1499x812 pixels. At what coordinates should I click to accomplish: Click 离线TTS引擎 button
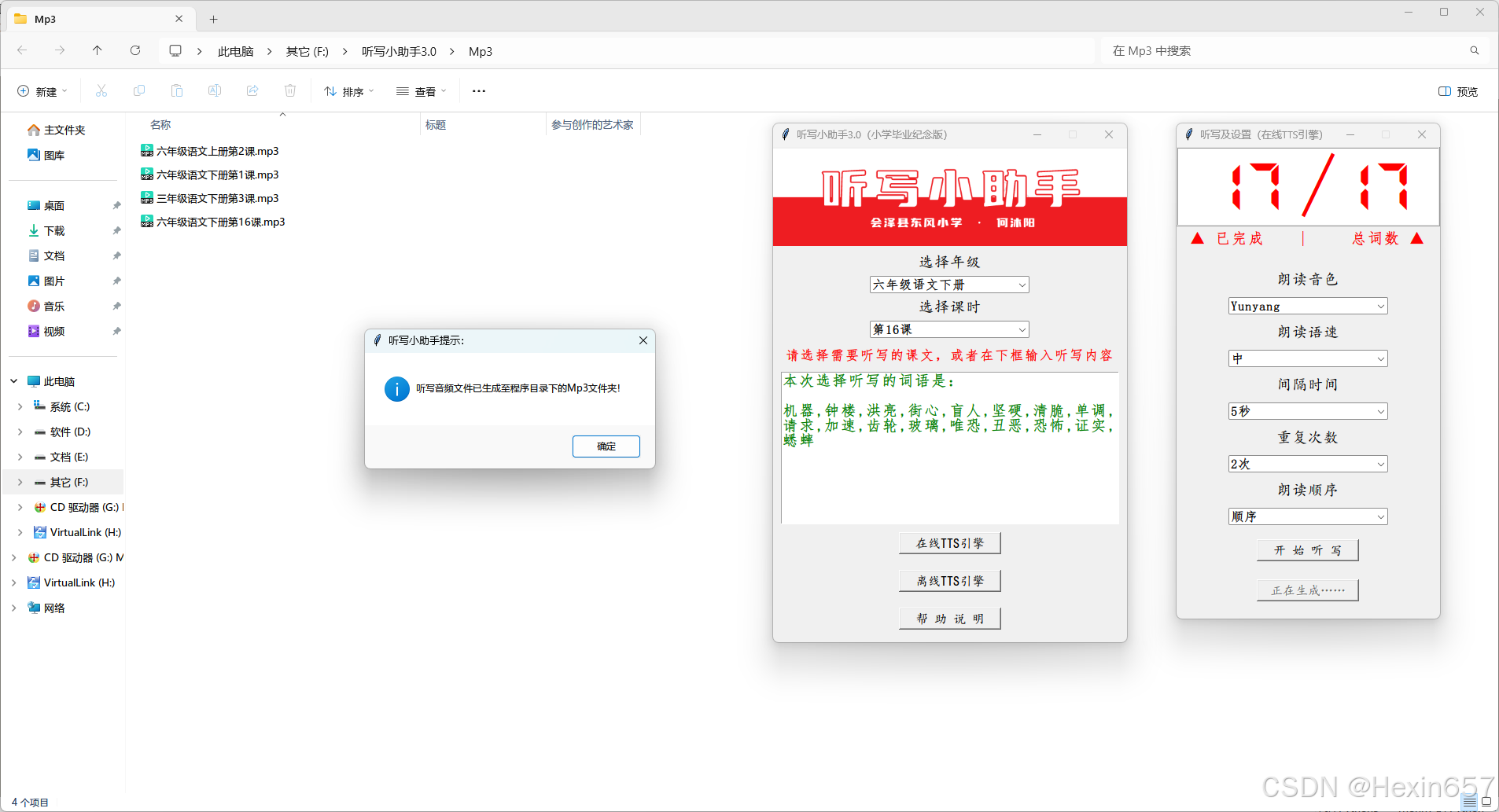950,581
